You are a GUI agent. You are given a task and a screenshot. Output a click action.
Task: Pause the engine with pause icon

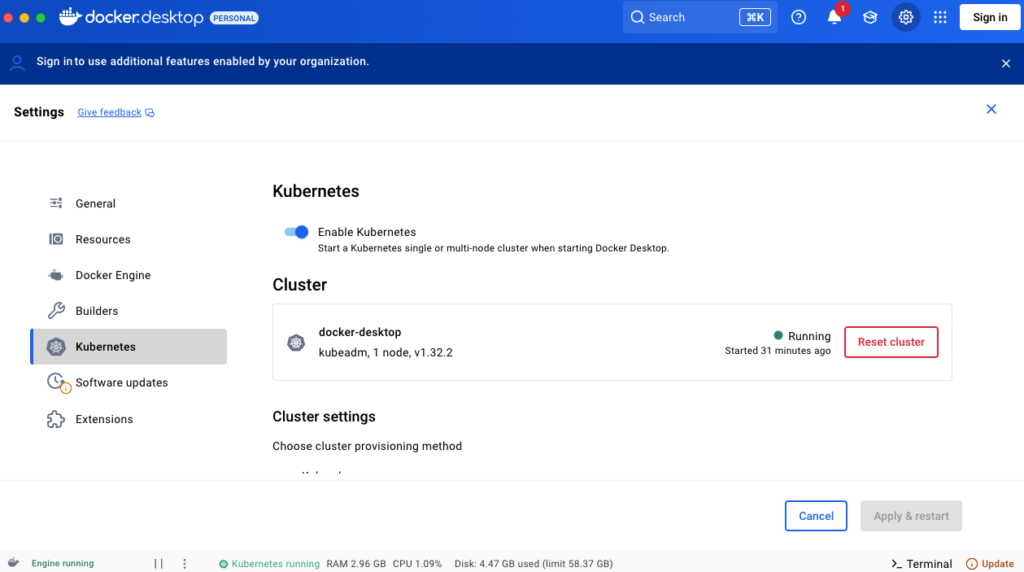click(x=158, y=564)
